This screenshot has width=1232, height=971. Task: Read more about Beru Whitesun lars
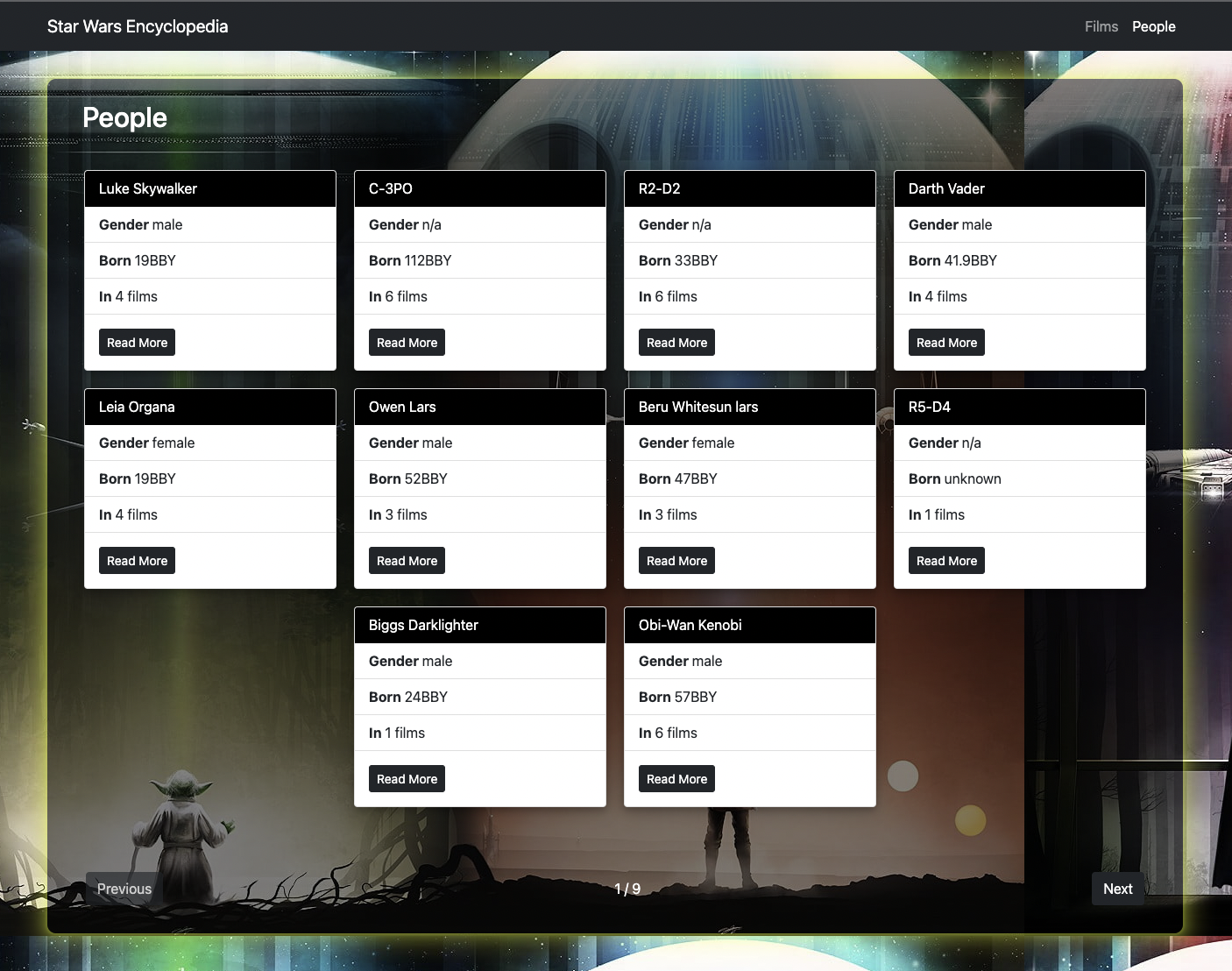[676, 561]
